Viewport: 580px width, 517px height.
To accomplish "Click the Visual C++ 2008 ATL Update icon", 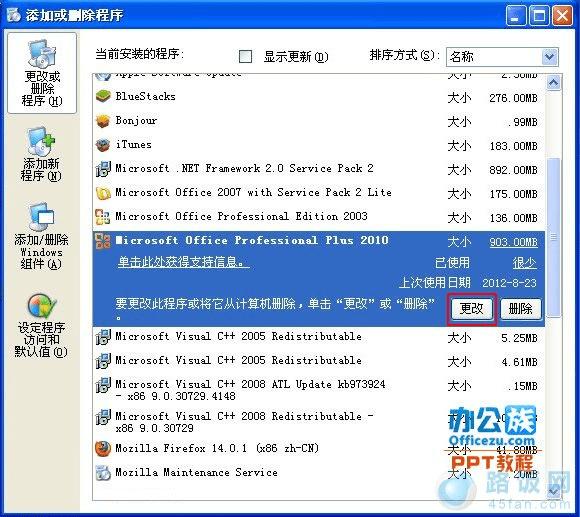I will [103, 385].
